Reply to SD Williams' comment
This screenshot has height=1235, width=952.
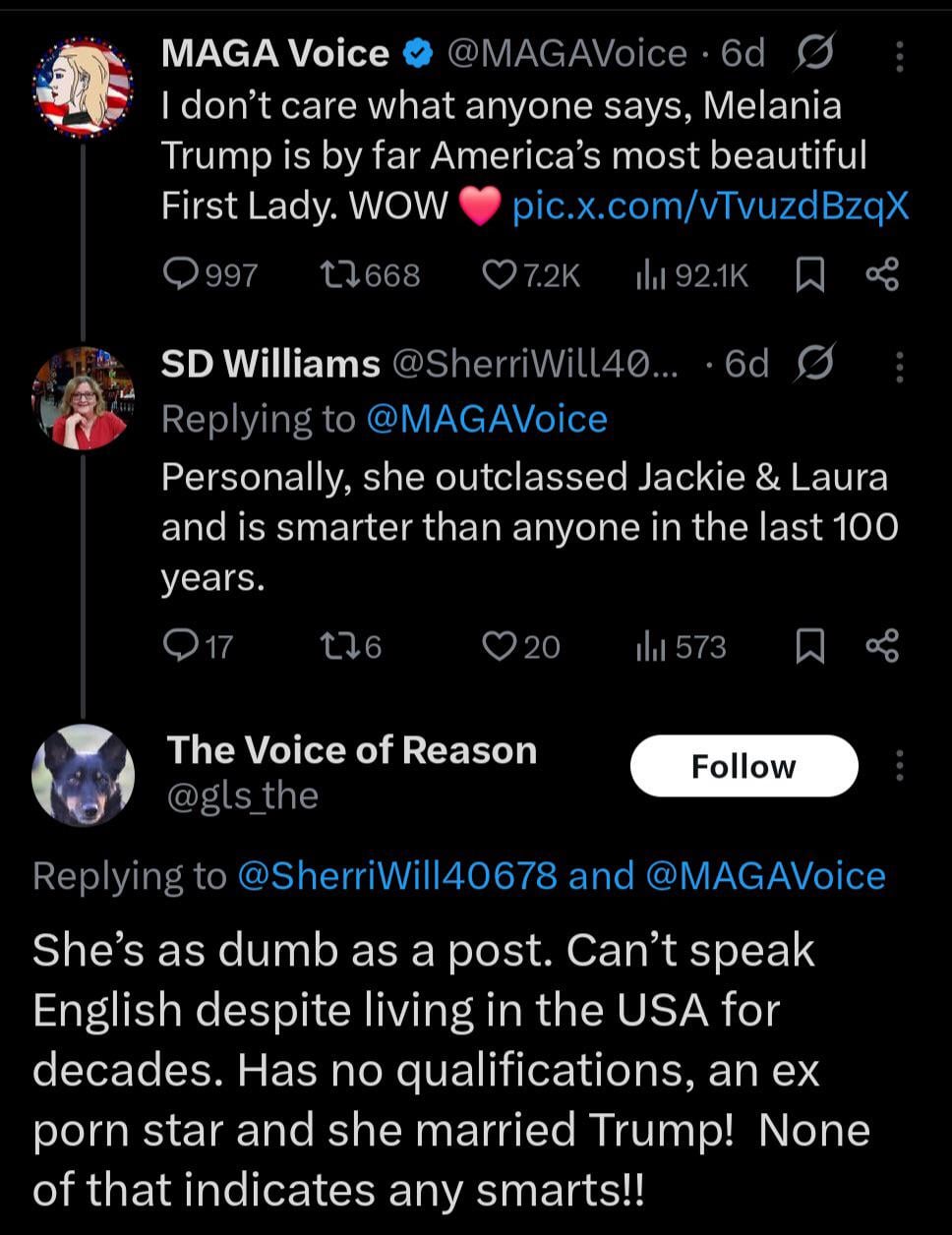click(181, 646)
